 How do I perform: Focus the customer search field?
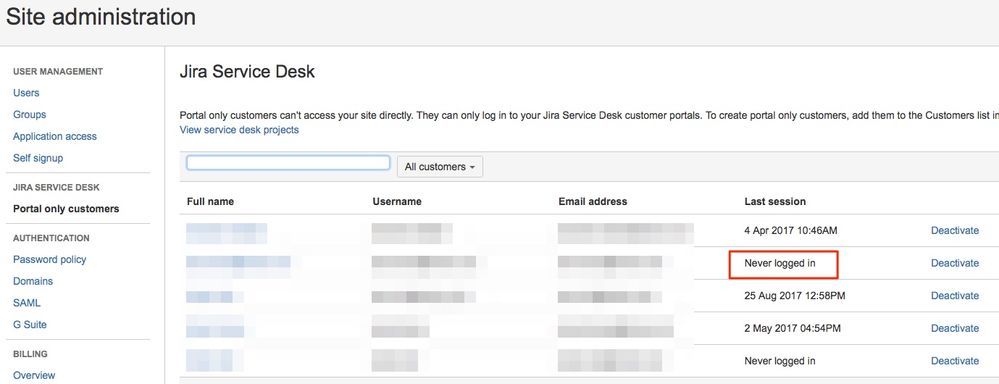(288, 163)
